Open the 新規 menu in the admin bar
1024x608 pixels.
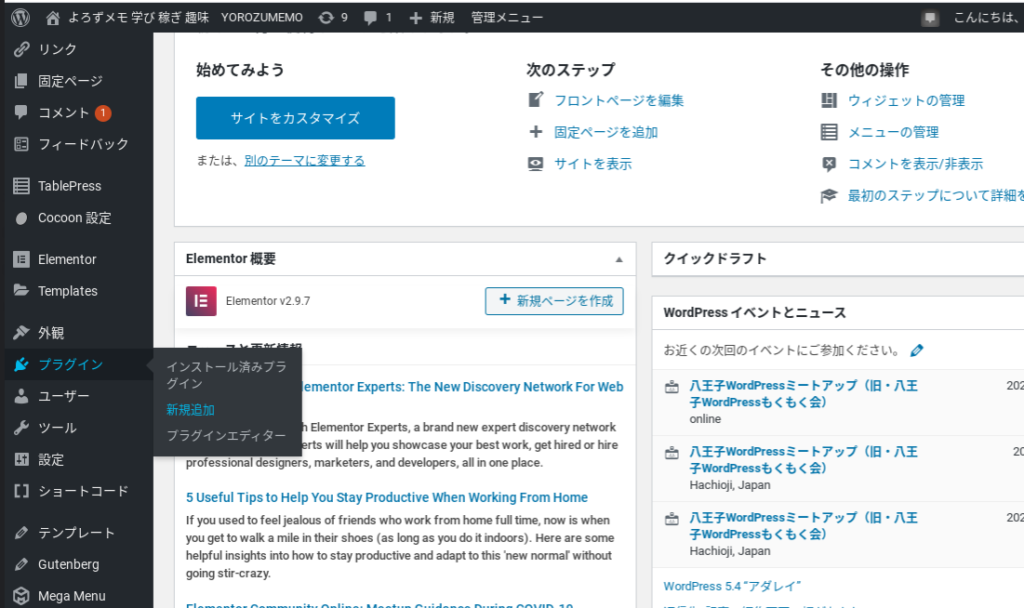pyautogui.click(x=432, y=16)
